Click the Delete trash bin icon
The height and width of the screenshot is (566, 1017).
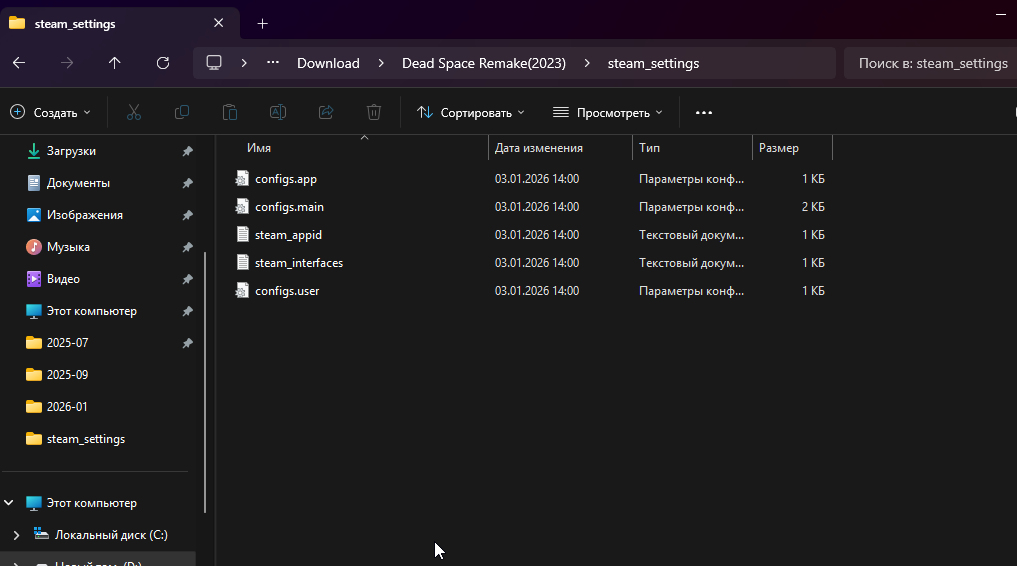click(374, 113)
